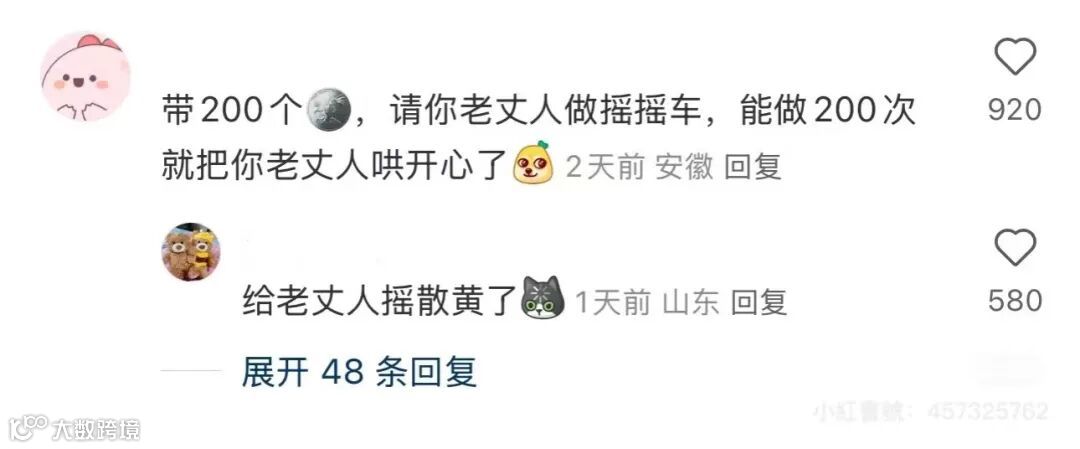Viewport: 1080px width, 449px height.
Task: Tap the black cat emoji
Action: 543,299
